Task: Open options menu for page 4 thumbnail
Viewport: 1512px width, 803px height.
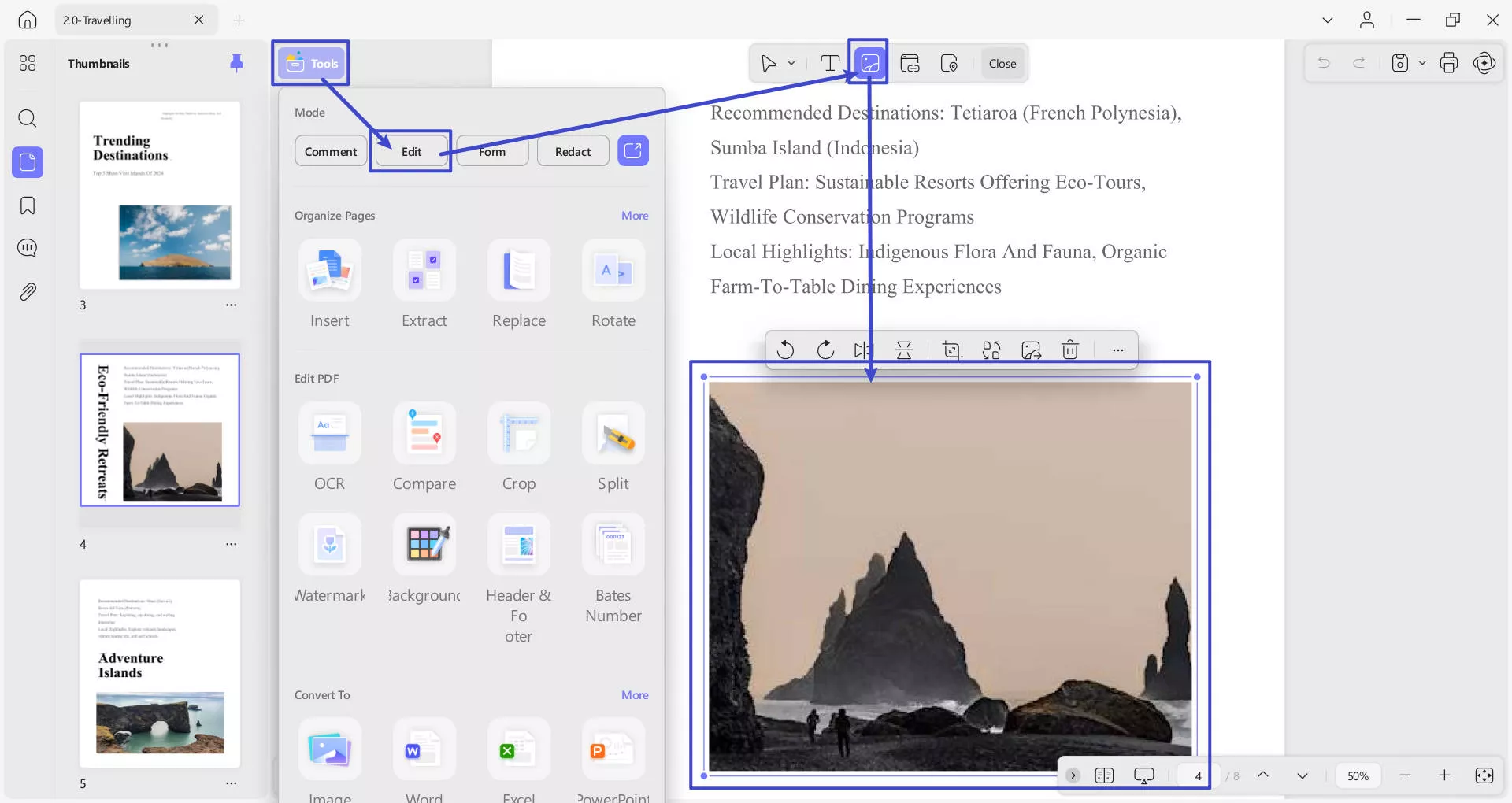Action: (x=231, y=544)
